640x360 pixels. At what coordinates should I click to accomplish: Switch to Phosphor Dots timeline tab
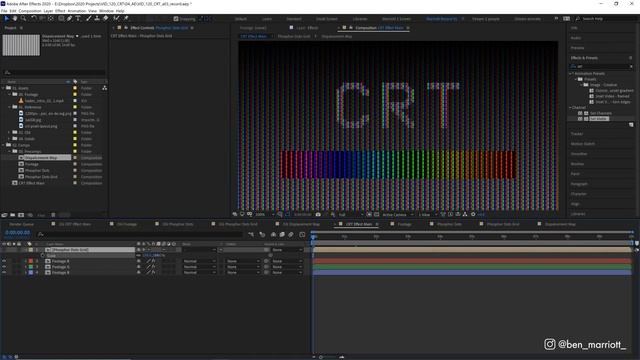[x=449, y=224]
